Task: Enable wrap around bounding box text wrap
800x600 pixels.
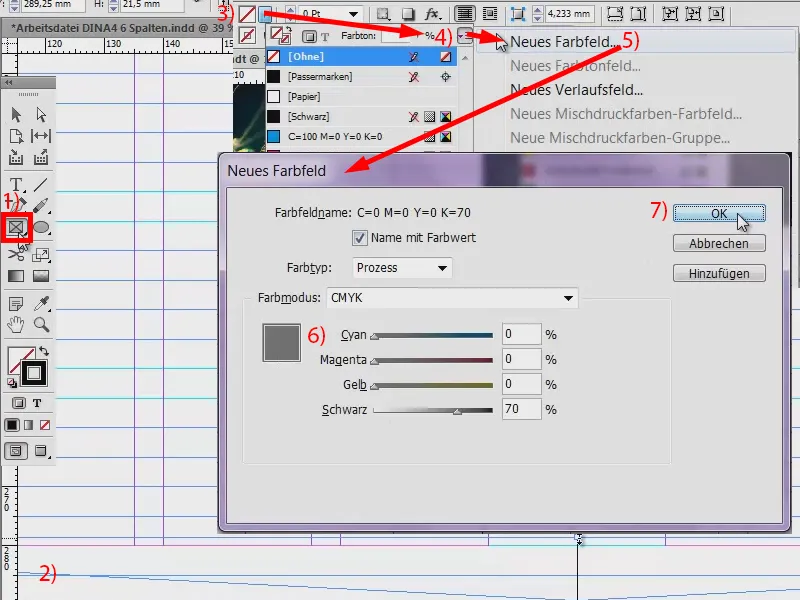Action: (490, 14)
